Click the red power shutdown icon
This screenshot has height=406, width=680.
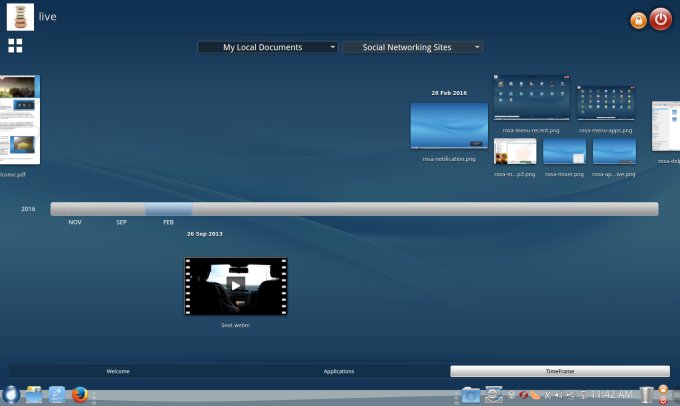tap(661, 19)
